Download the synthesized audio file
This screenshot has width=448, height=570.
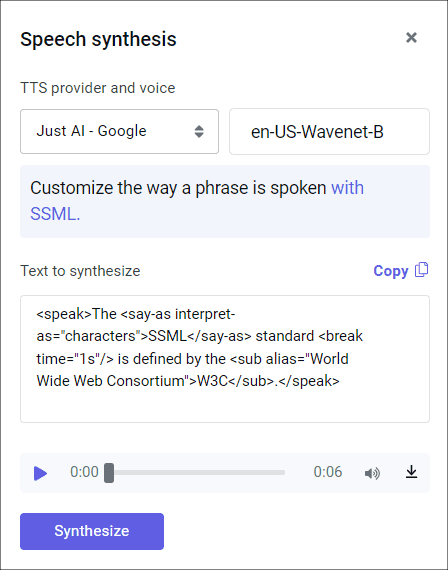(x=412, y=472)
